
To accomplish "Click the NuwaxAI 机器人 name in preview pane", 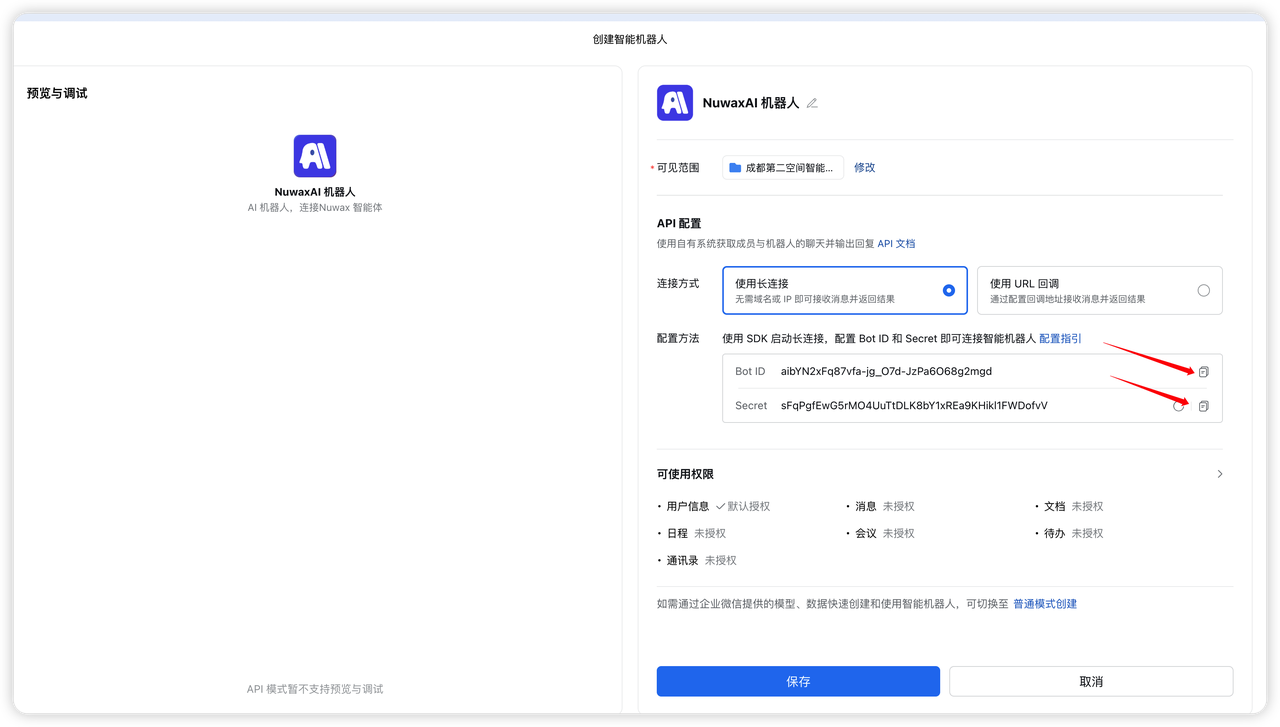I will 315,192.
